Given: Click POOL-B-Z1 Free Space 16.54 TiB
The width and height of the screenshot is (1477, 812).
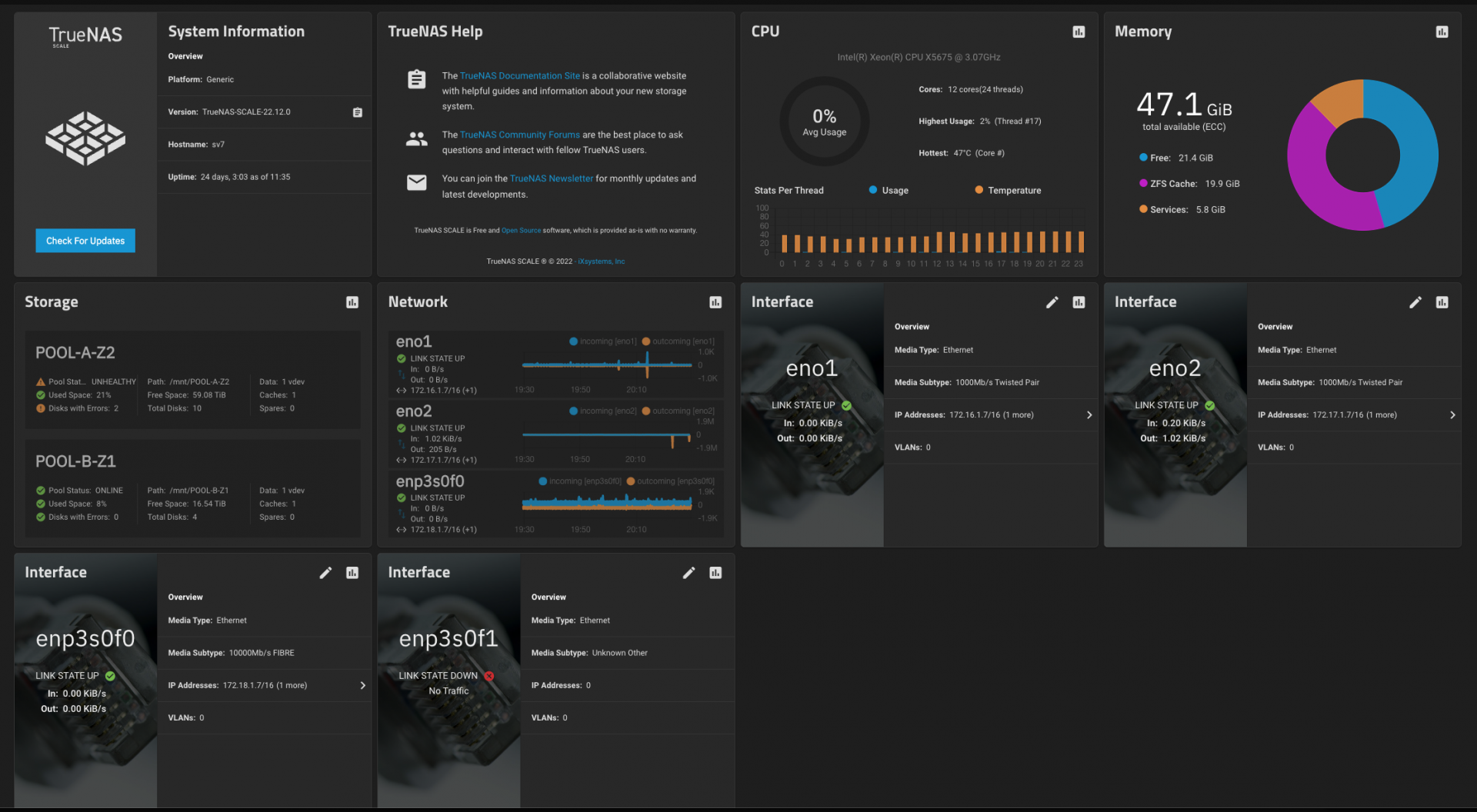Looking at the screenshot, I should tap(187, 504).
